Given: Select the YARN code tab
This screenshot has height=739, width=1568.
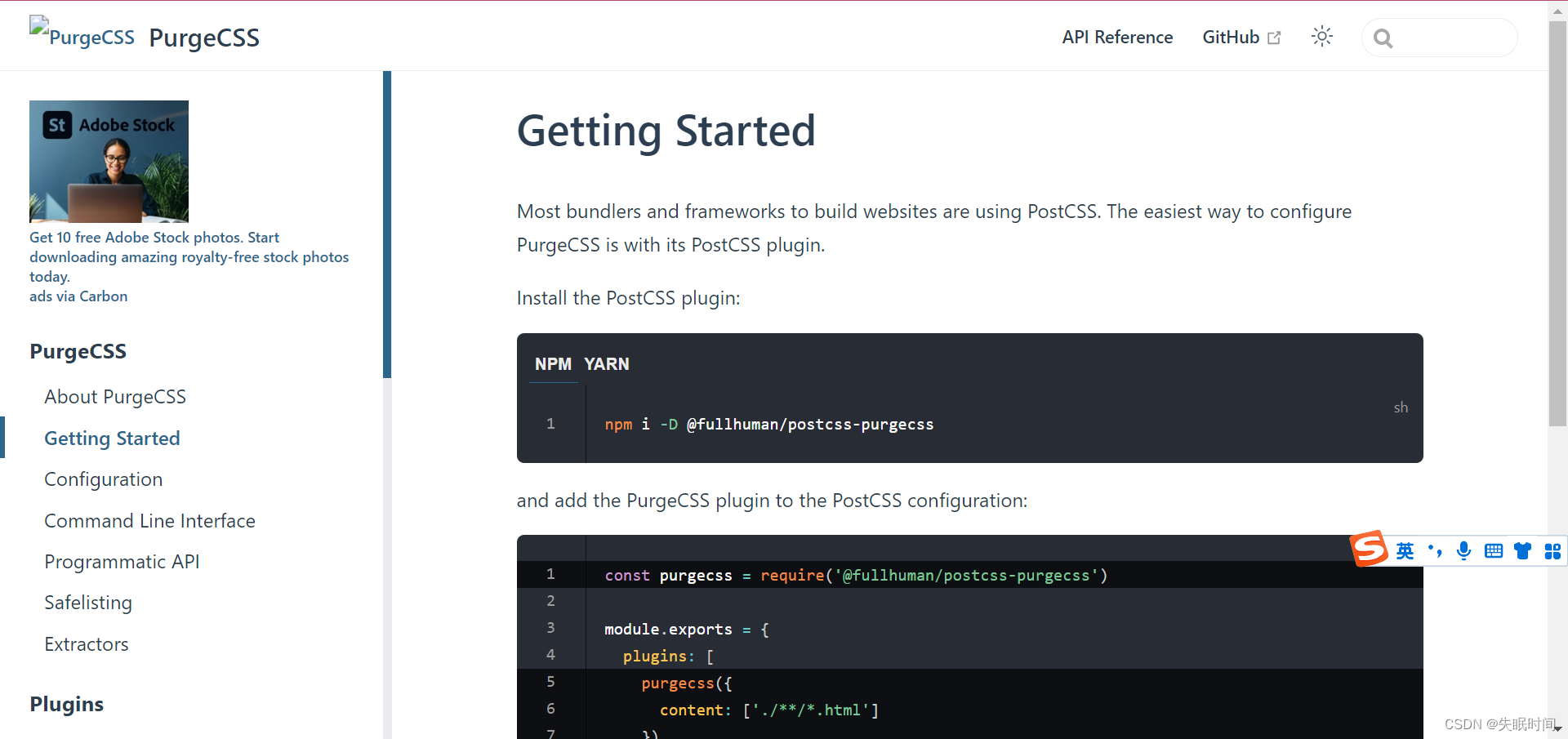Looking at the screenshot, I should point(606,364).
